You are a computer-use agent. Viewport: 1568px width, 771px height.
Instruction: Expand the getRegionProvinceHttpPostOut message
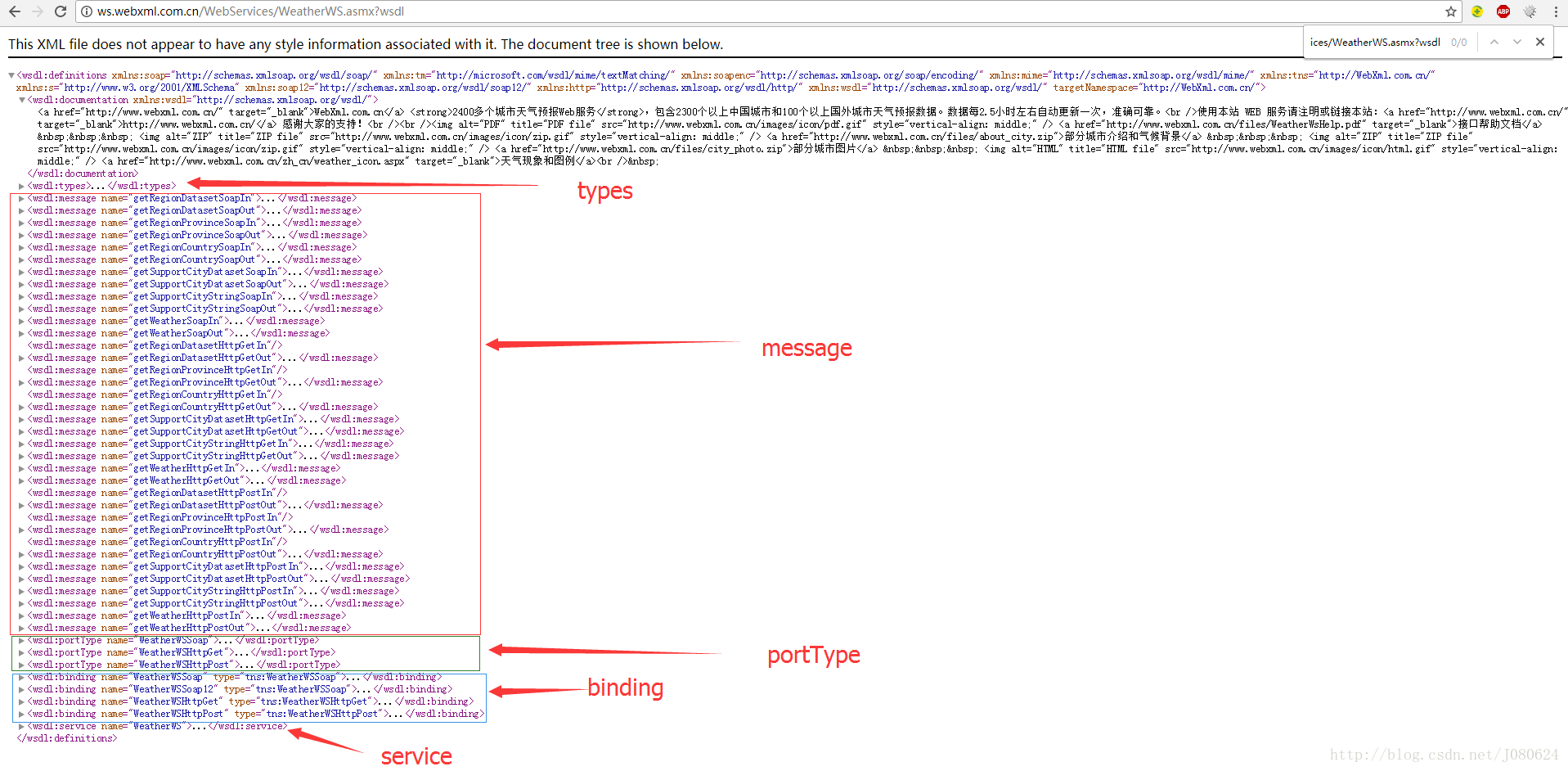pos(22,530)
